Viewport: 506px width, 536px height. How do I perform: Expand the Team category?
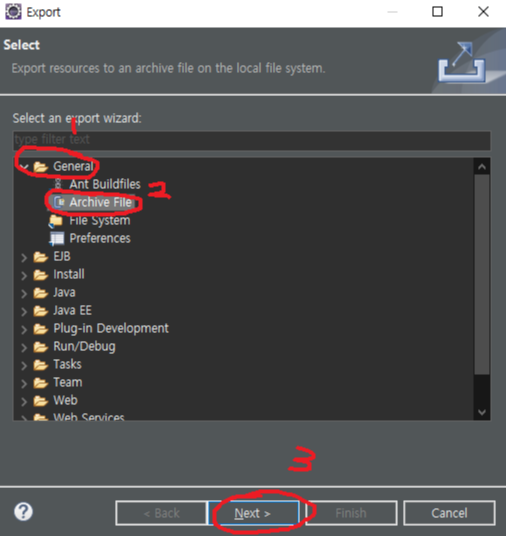tap(24, 383)
